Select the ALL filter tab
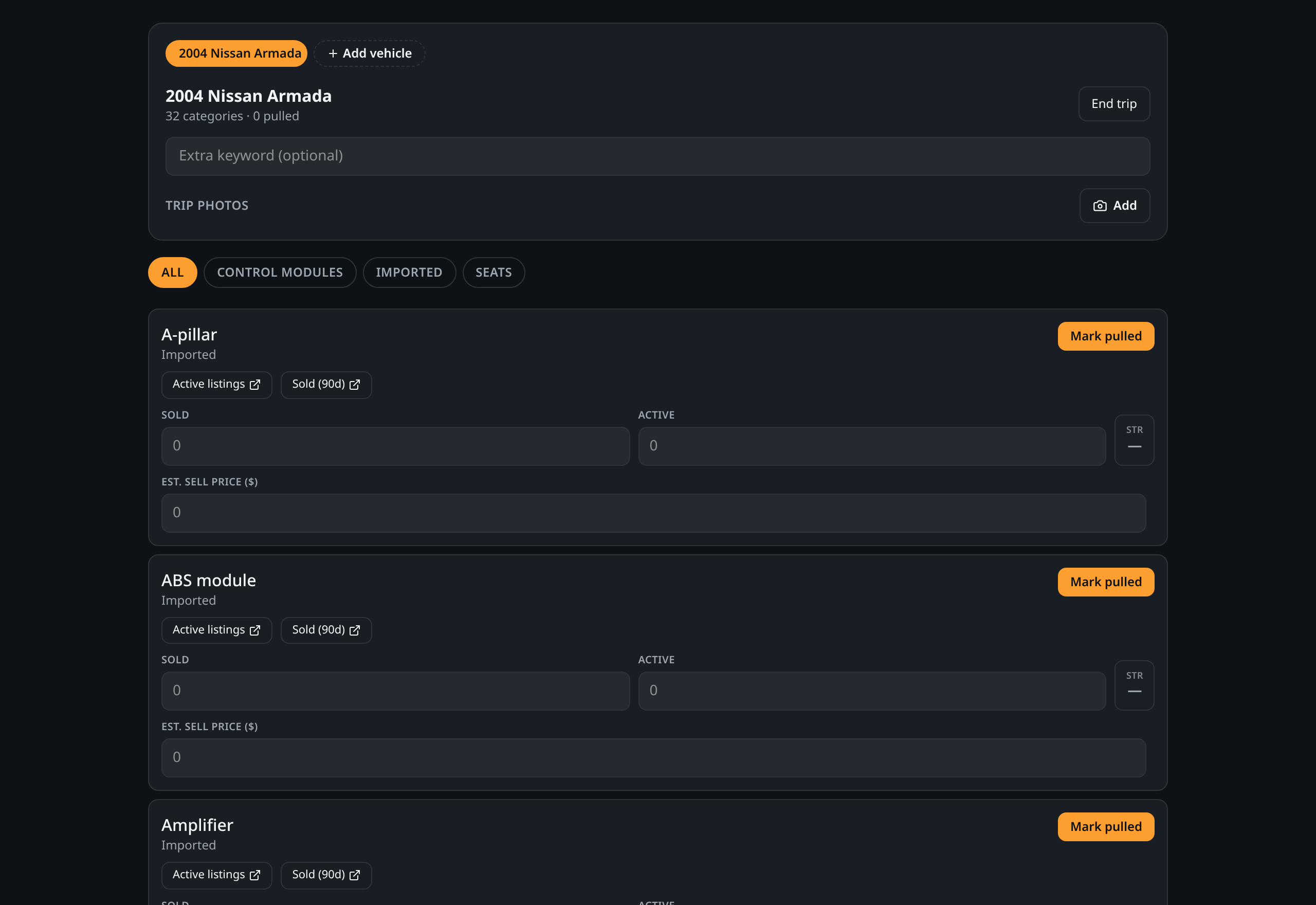The height and width of the screenshot is (905, 1316). pos(172,273)
